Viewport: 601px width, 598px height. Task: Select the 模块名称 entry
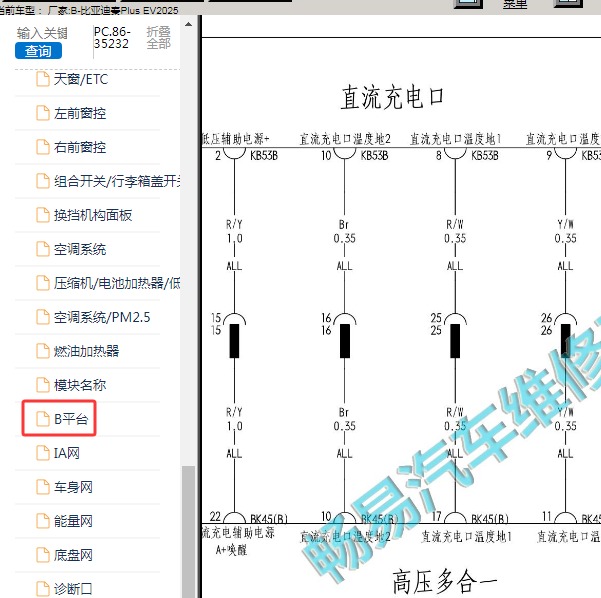click(x=80, y=385)
